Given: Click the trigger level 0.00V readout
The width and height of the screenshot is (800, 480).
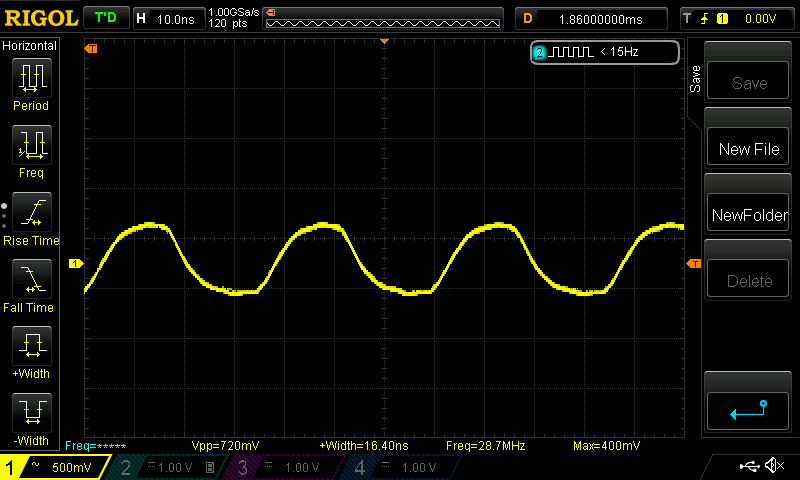Looking at the screenshot, I should [760, 19].
